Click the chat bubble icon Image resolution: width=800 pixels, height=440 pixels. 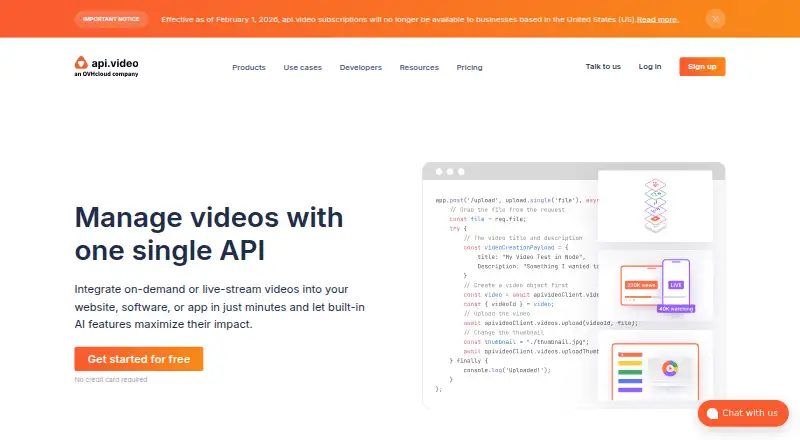tap(712, 413)
